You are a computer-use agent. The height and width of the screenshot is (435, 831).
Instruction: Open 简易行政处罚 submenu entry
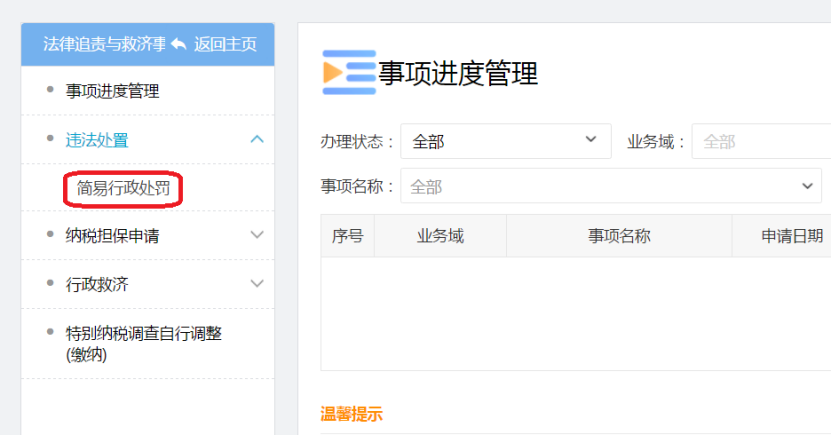(x=123, y=188)
